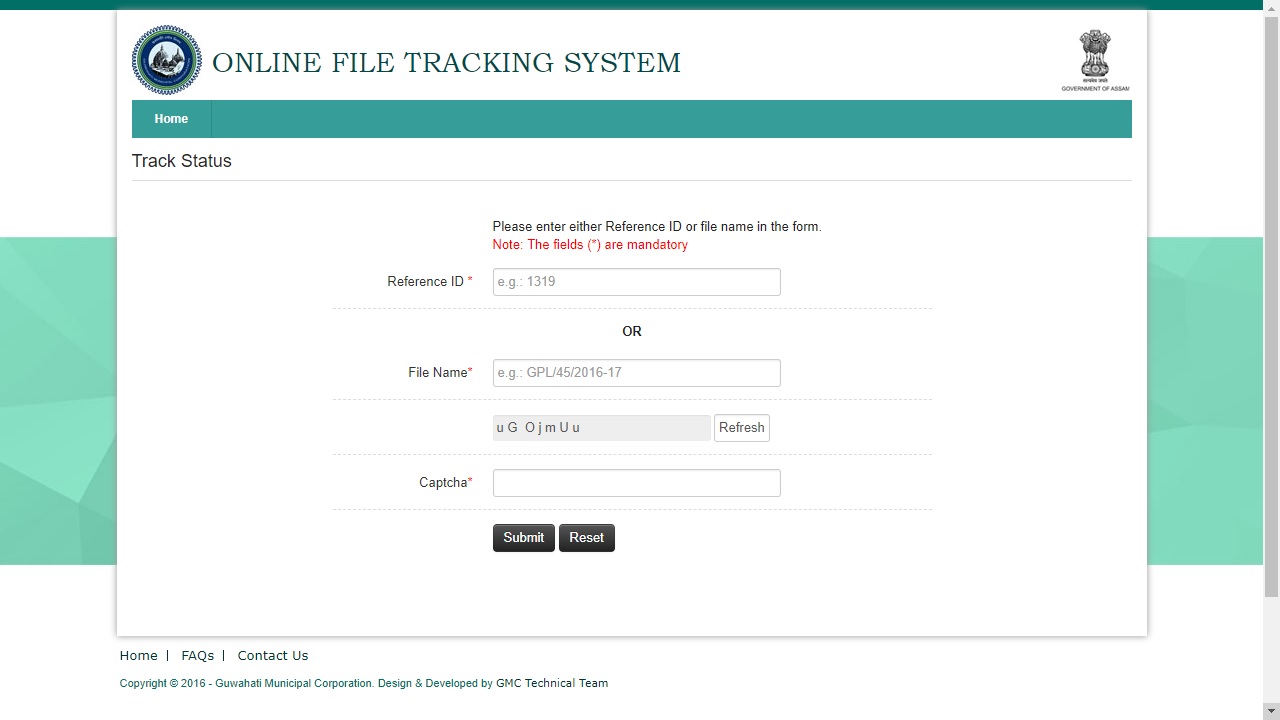Open the FAQs footer link
This screenshot has width=1280, height=720.
tap(197, 656)
